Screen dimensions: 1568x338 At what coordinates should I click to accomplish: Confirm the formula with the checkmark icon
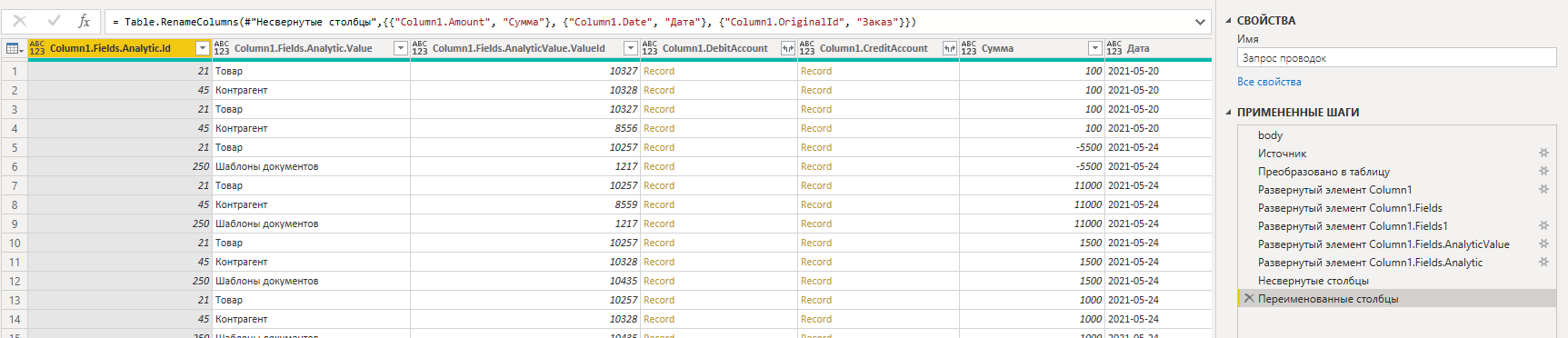[54, 21]
